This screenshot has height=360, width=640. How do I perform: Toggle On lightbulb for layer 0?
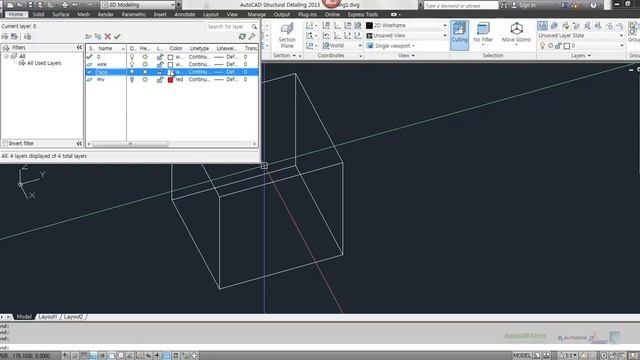coord(132,57)
